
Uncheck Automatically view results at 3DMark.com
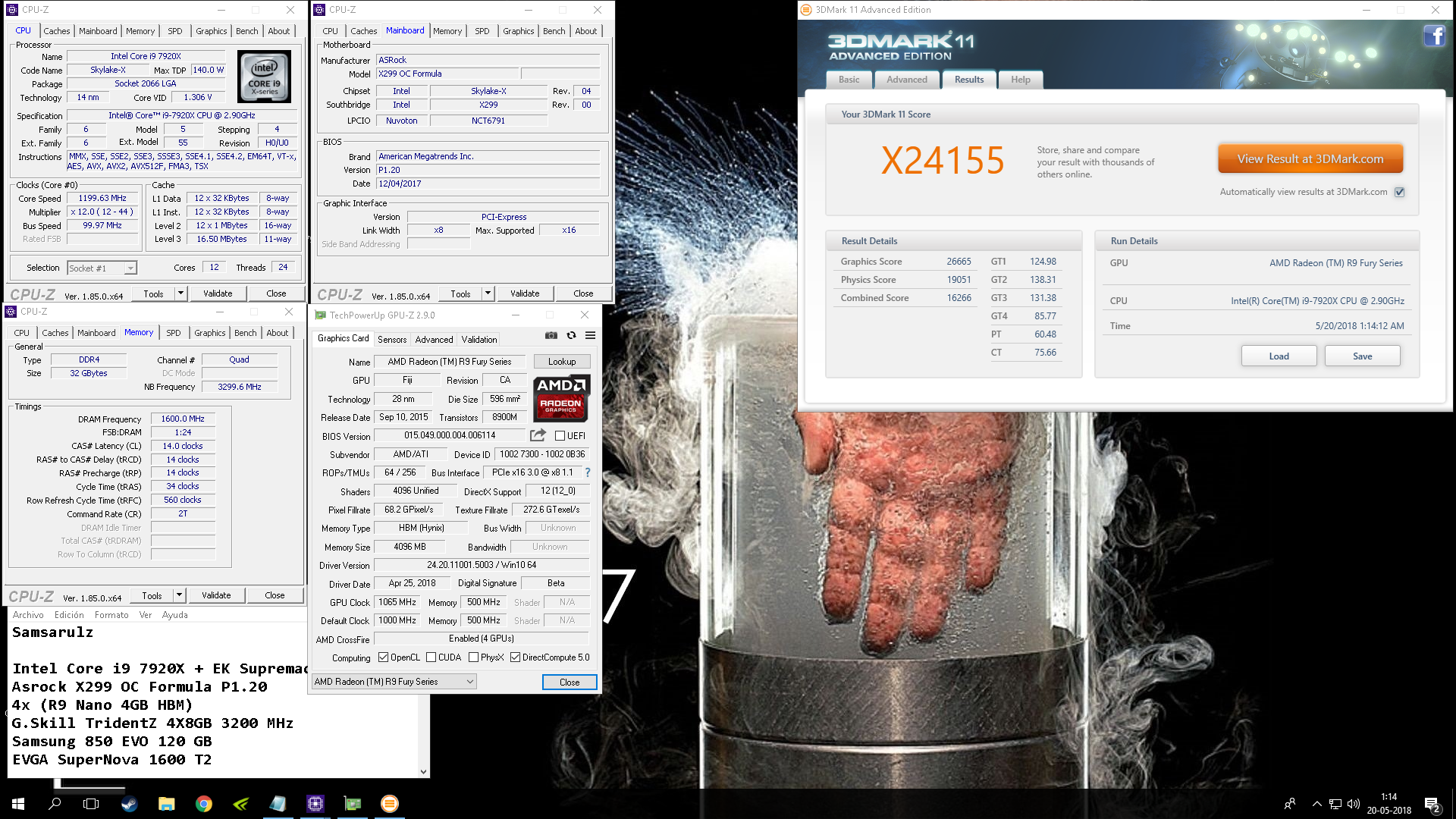coord(1399,192)
